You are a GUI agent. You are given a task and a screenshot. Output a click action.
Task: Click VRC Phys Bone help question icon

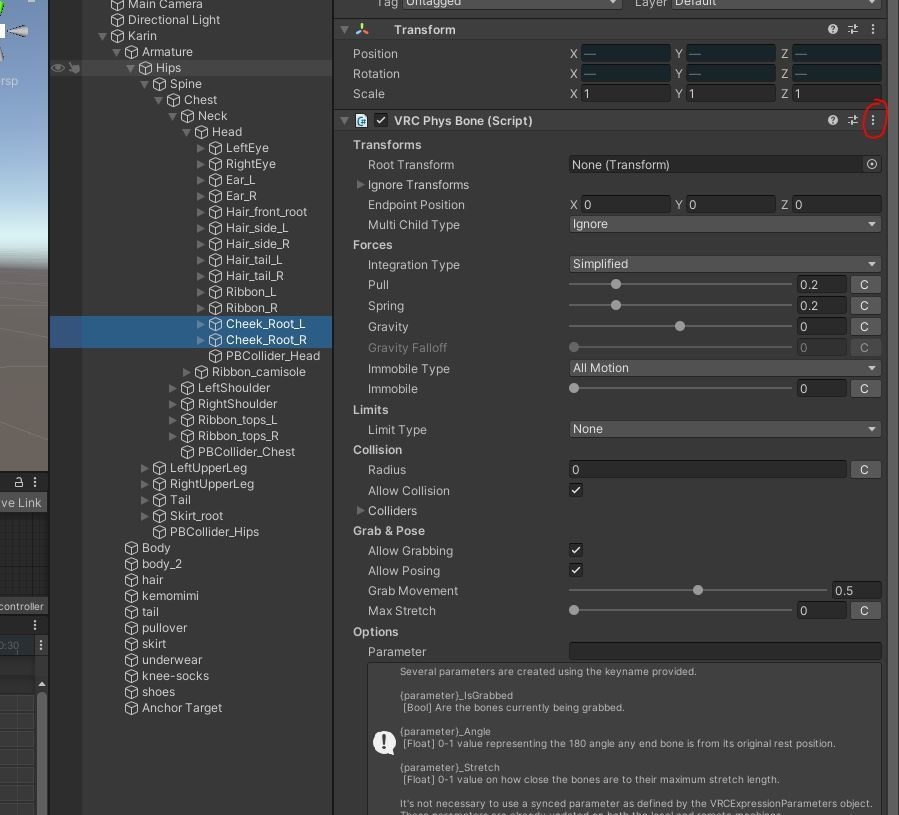coord(832,120)
